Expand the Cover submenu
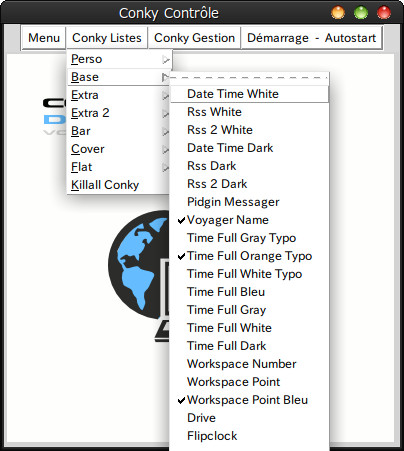The height and width of the screenshot is (451, 404). [x=119, y=149]
